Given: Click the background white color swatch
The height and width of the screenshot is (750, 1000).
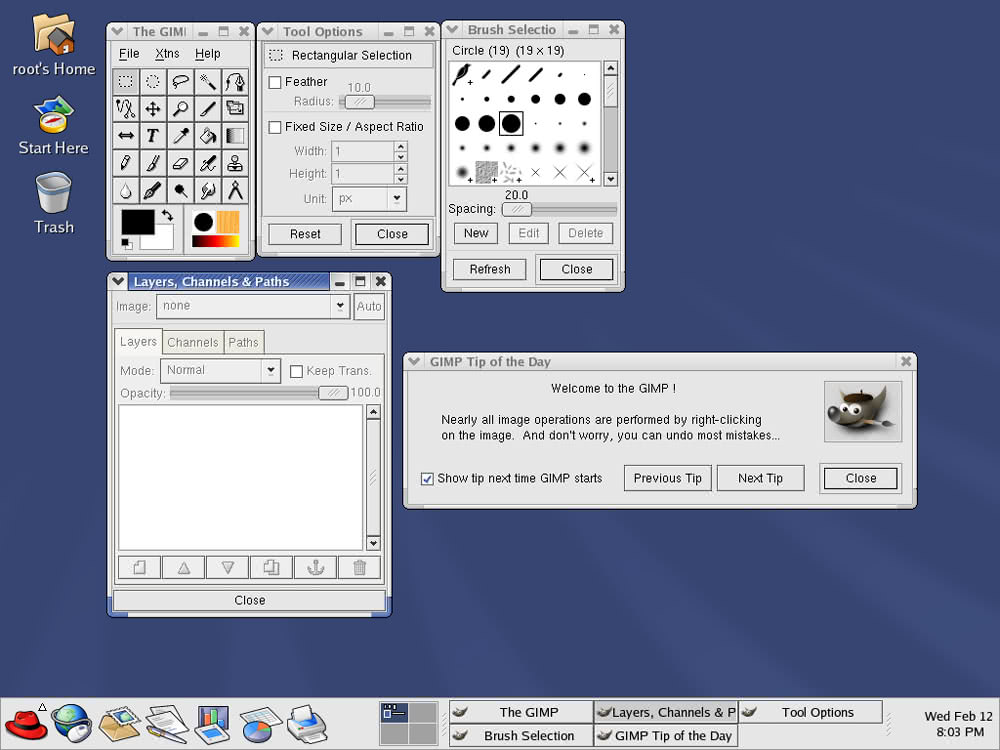Looking at the screenshot, I should 163,241.
